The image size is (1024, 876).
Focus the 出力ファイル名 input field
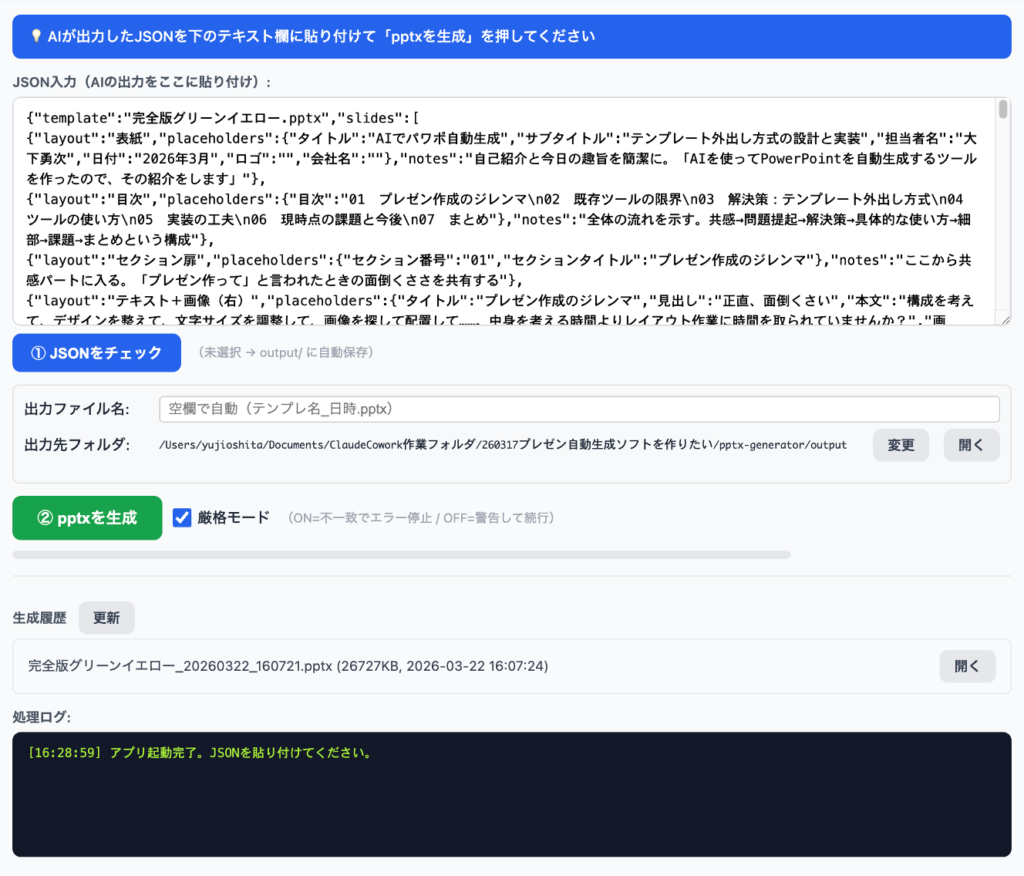(579, 409)
